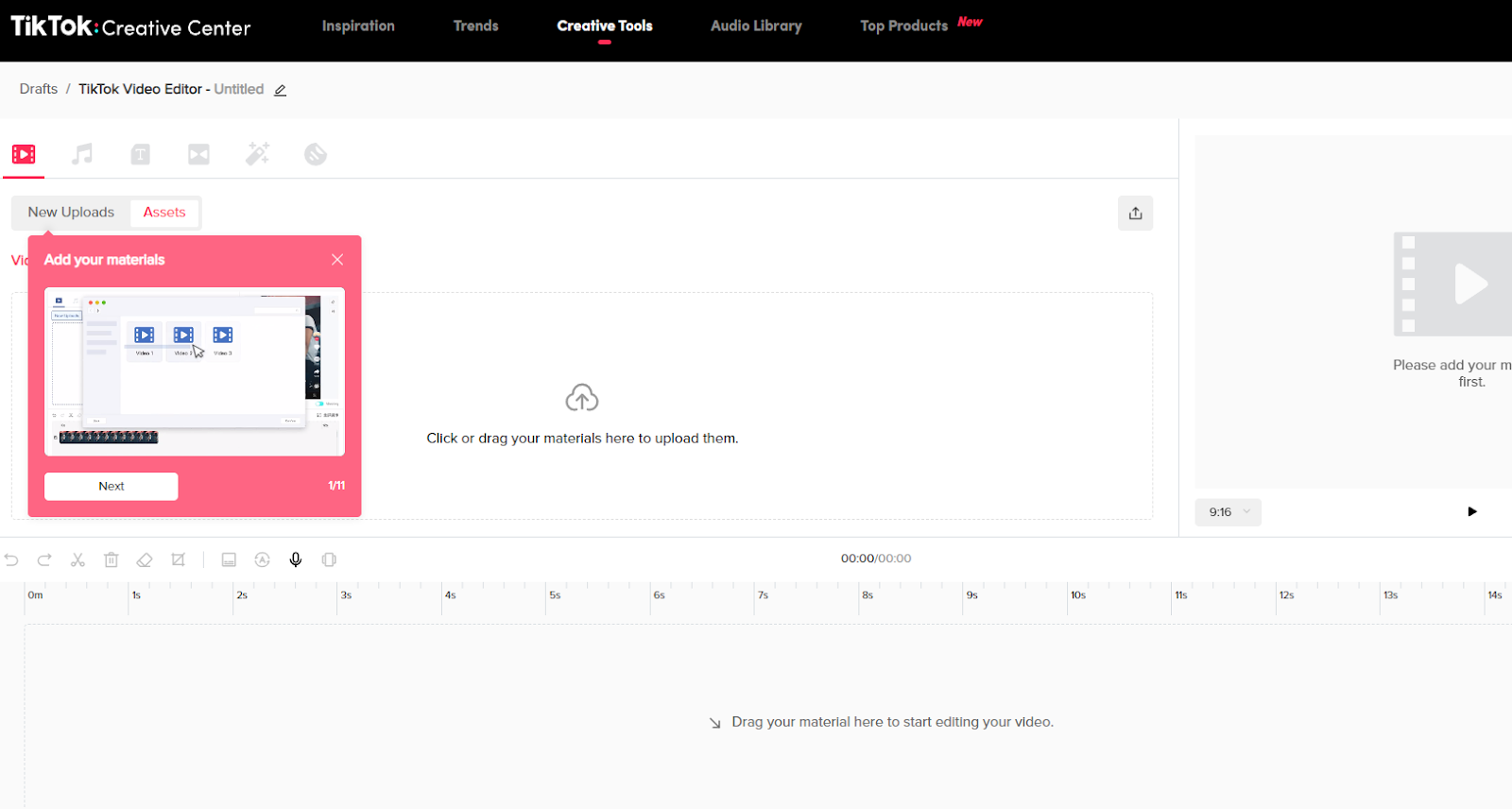This screenshot has height=809, width=1512.
Task: Edit the Untitled project name pencil icon
Action: (x=280, y=90)
